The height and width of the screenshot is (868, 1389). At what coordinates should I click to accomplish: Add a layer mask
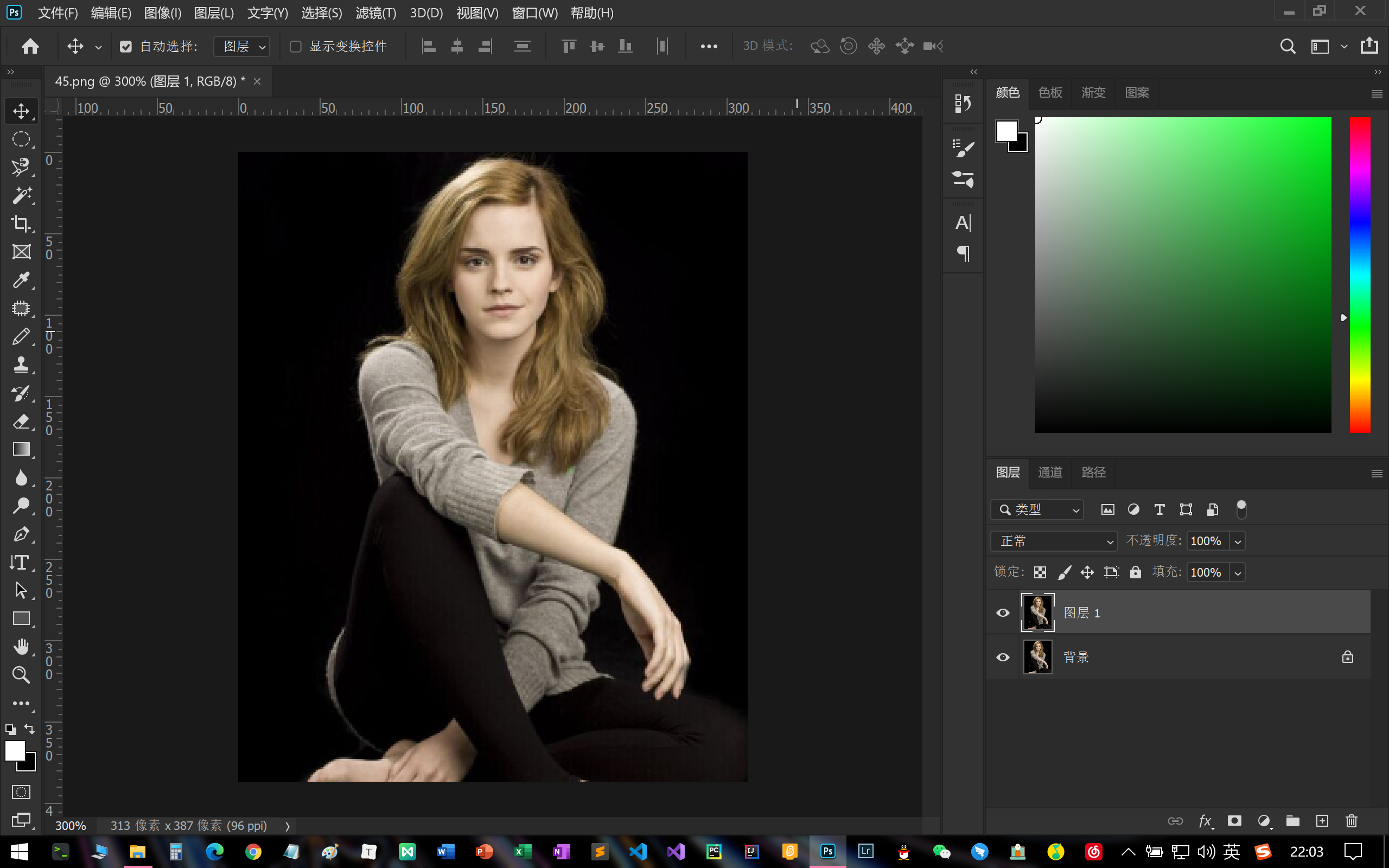pos(1234,821)
